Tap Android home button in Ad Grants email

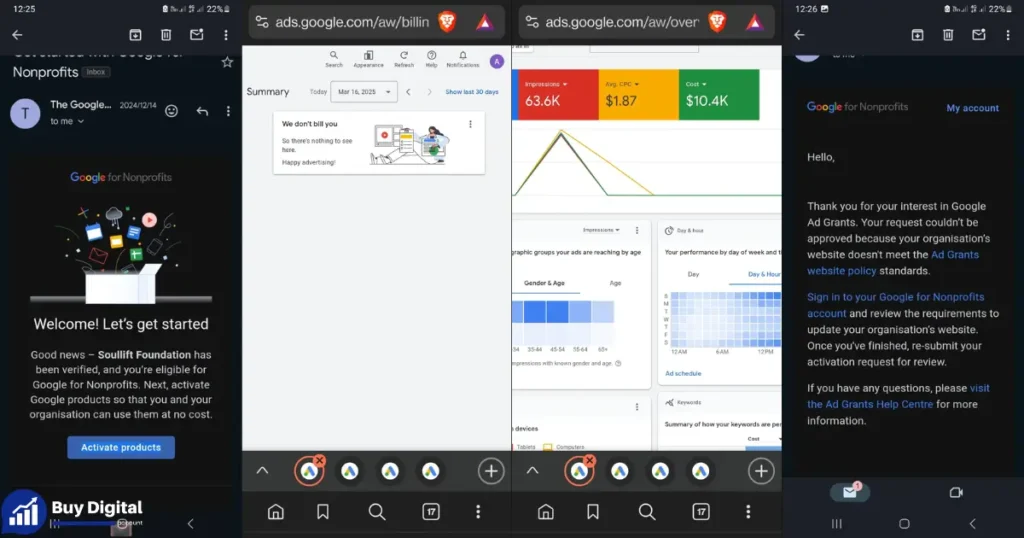tap(904, 524)
